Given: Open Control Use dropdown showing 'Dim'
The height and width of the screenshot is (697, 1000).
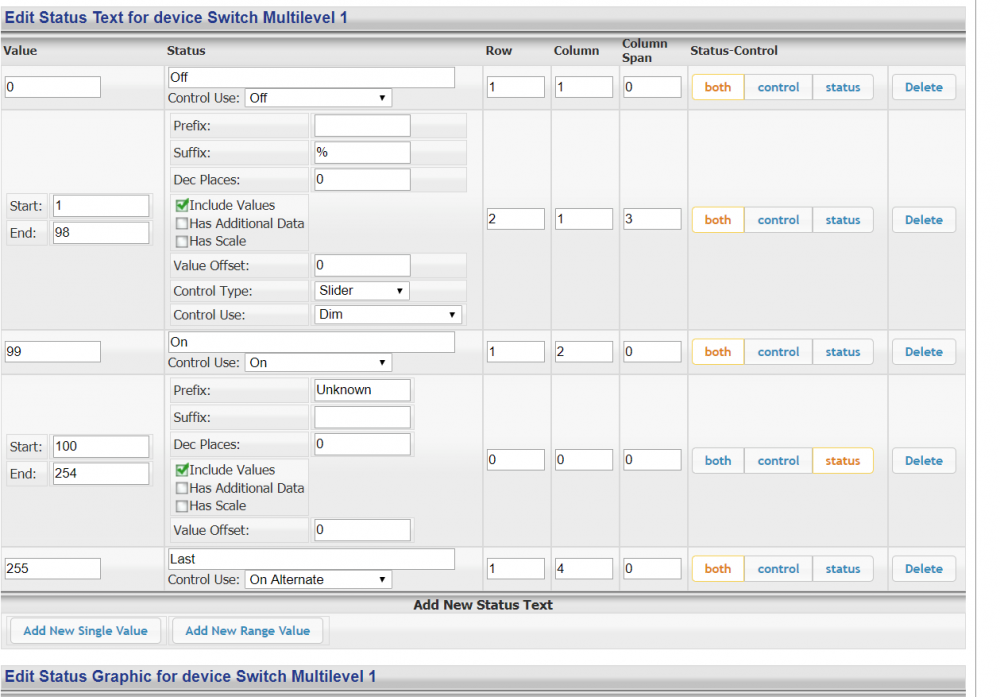Looking at the screenshot, I should pos(388,315).
